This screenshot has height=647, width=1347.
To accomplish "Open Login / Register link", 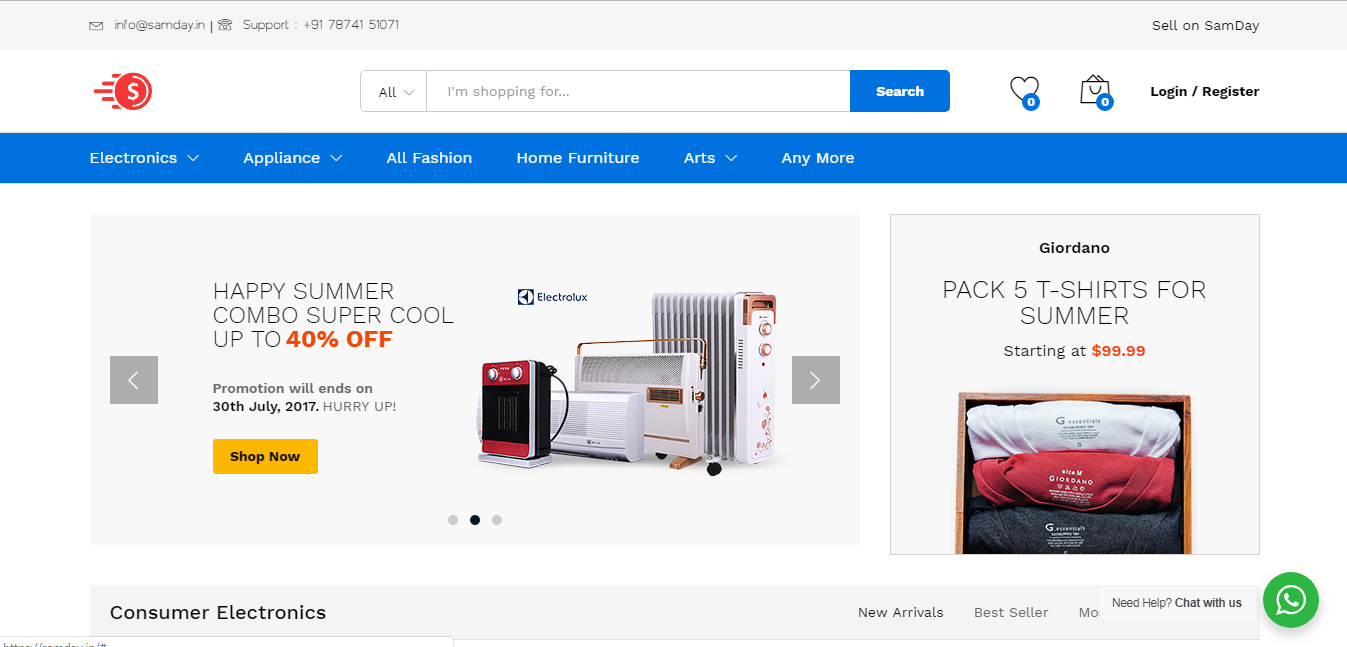I will pyautogui.click(x=1205, y=91).
